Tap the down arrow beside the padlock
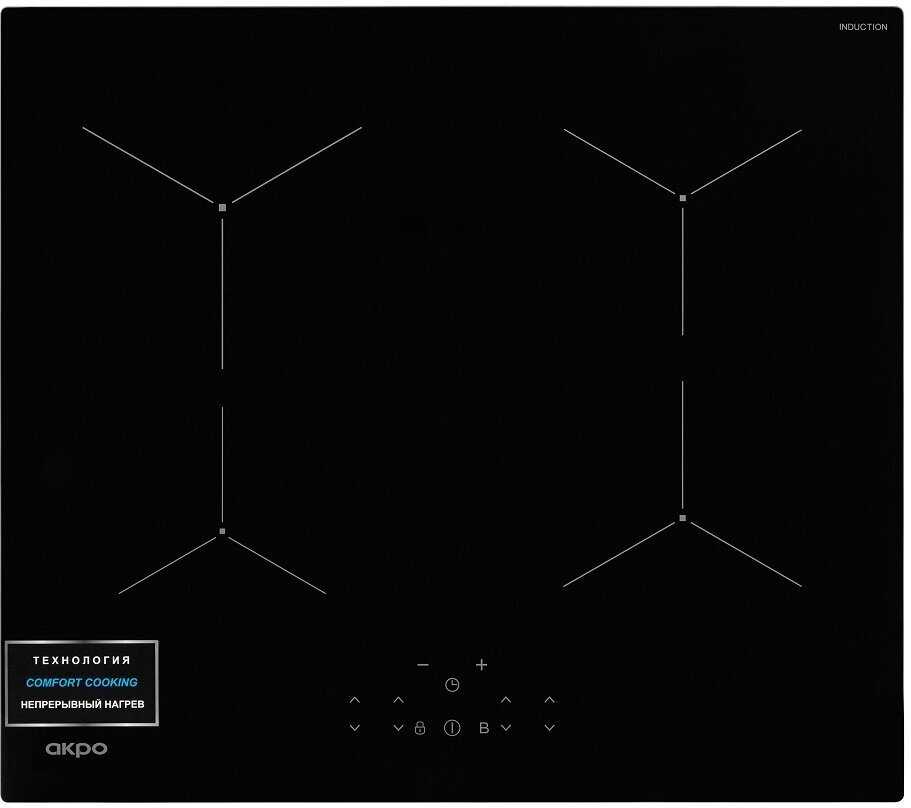Screen dimensions: 911x808 (398, 728)
